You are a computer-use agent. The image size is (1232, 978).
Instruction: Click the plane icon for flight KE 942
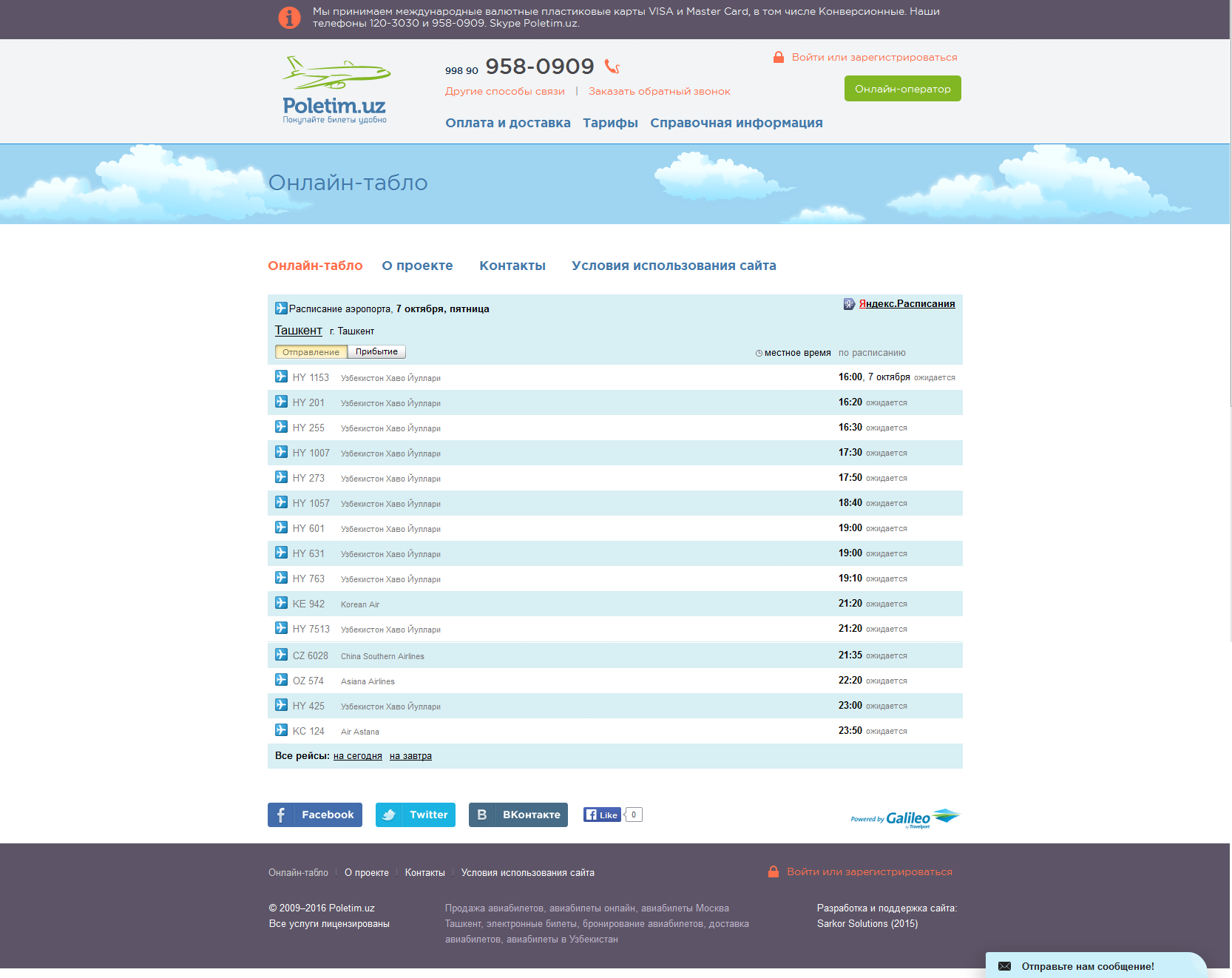(282, 602)
